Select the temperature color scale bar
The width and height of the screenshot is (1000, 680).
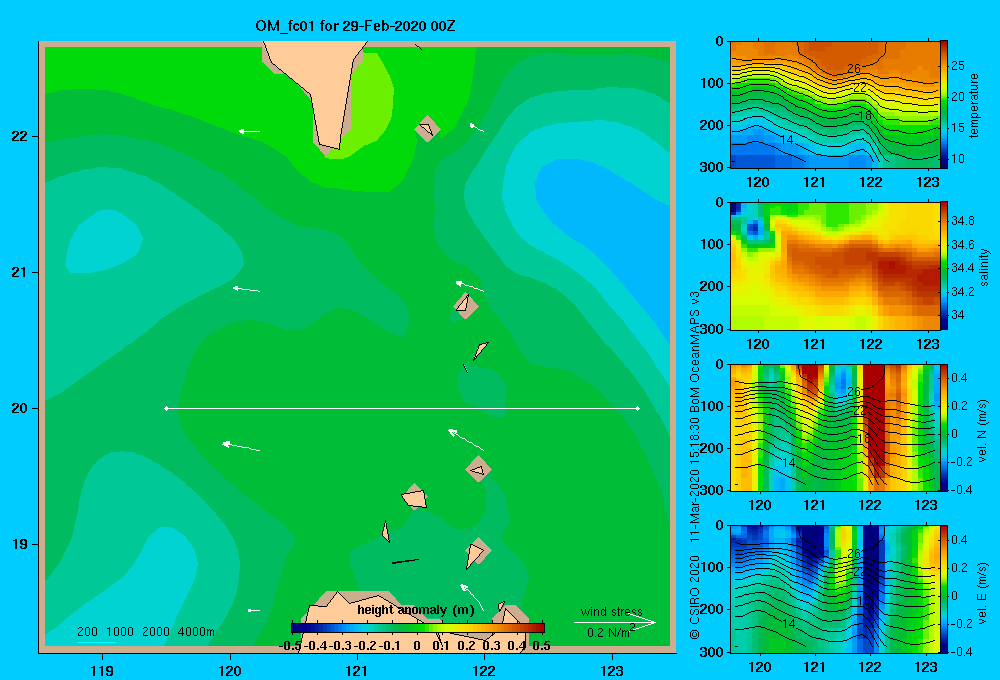[x=944, y=104]
